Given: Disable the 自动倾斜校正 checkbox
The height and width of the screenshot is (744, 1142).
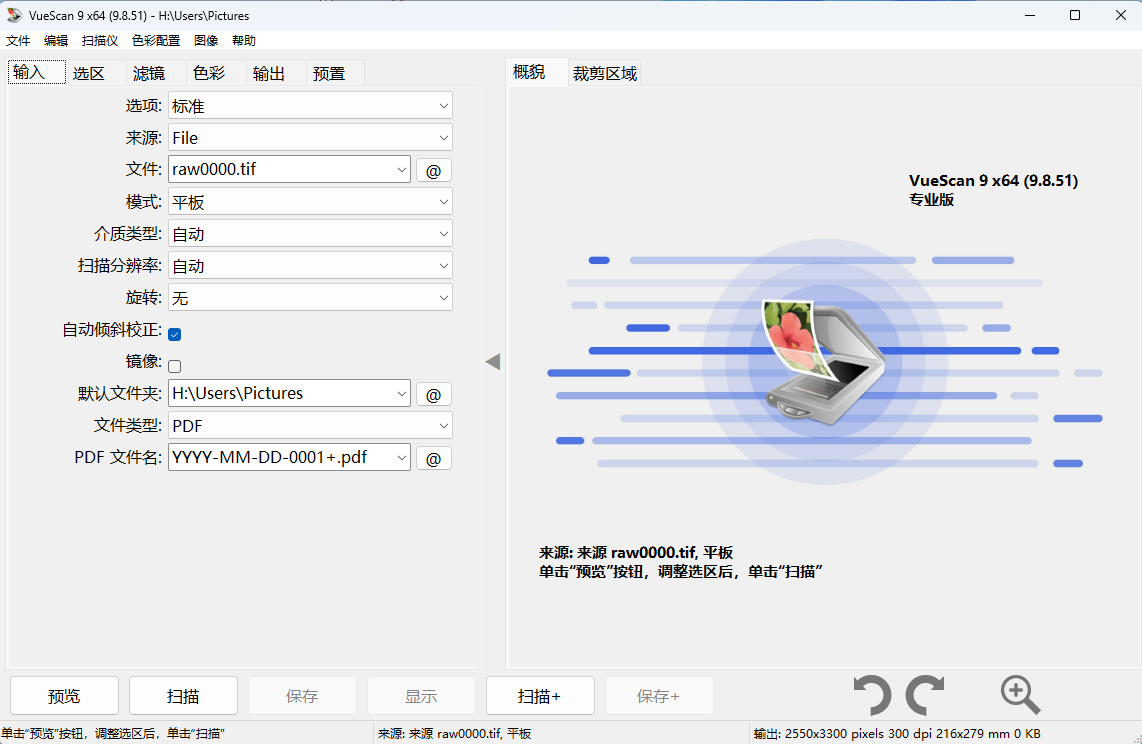Looking at the screenshot, I should tap(175, 334).
